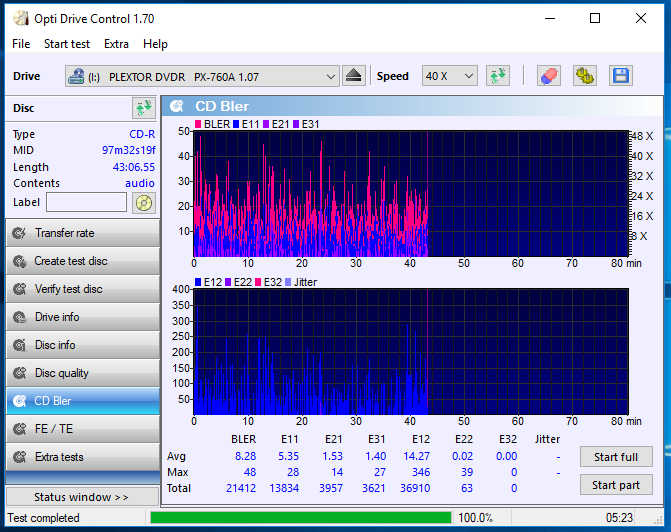
Task: Click the drive icon in the Drive selector
Action: click(76, 77)
